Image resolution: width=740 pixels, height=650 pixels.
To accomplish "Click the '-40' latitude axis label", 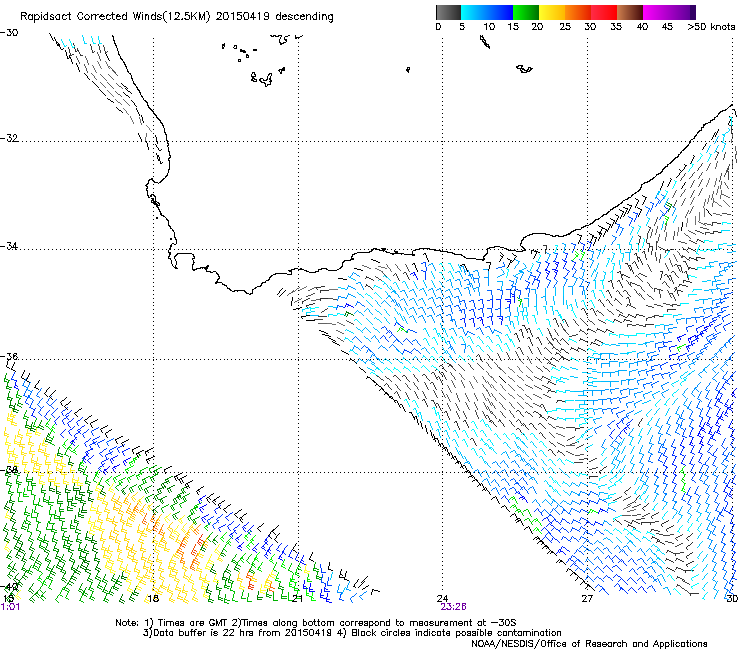I will pyautogui.click(x=9, y=586).
